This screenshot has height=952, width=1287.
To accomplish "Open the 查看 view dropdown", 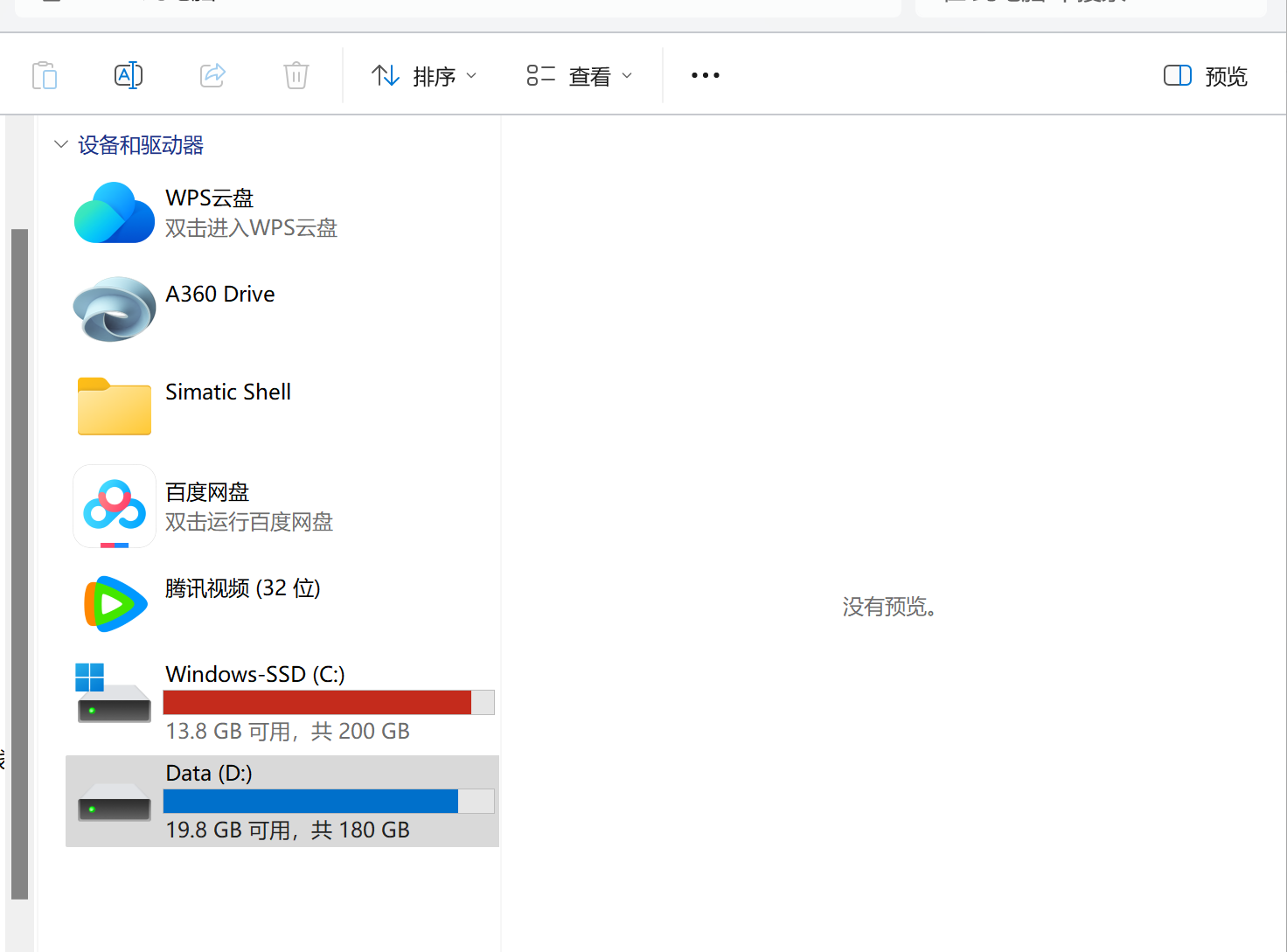I will 580,76.
